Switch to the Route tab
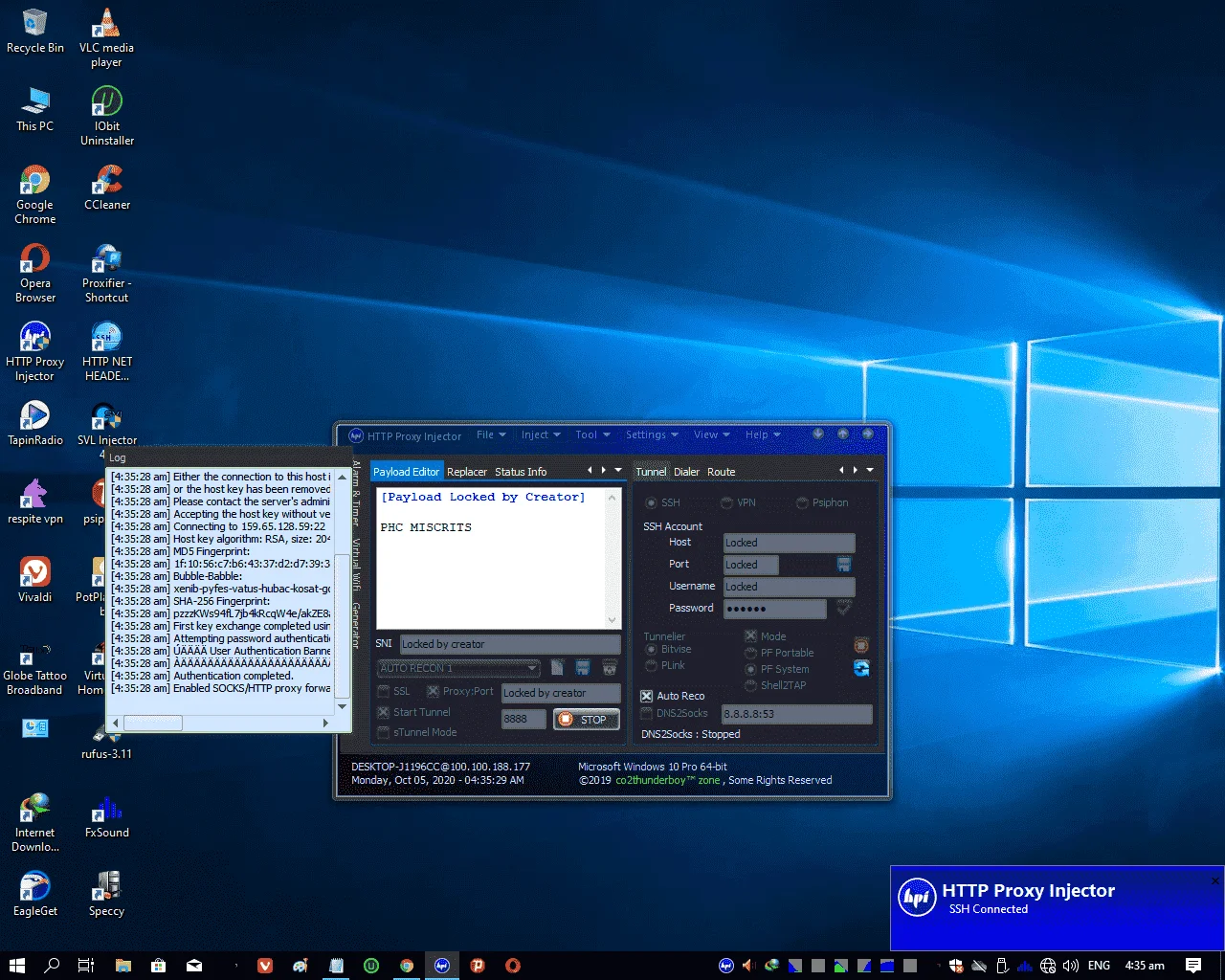The width and height of the screenshot is (1225, 980). [x=722, y=472]
